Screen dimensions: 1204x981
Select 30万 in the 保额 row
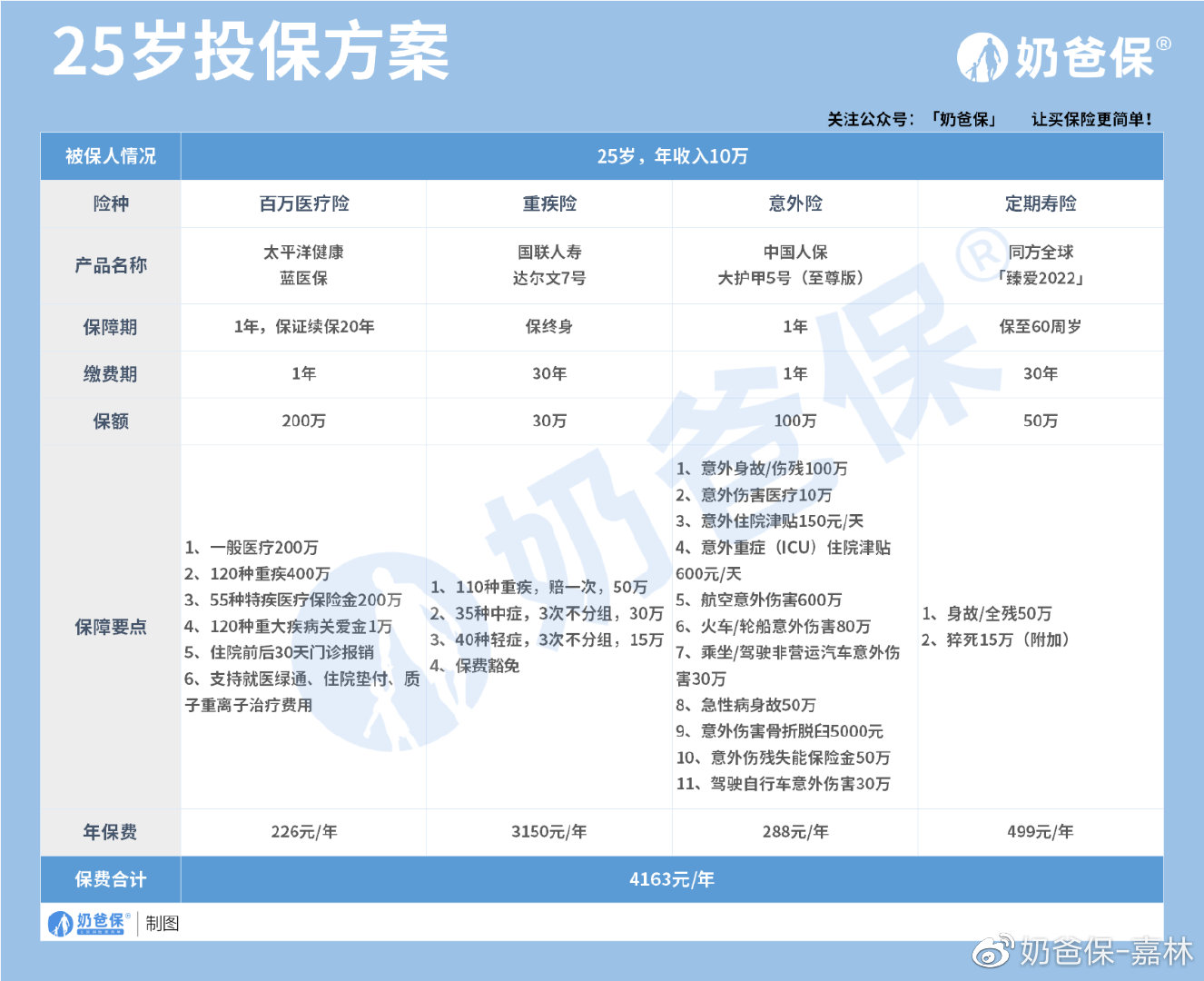pos(549,421)
